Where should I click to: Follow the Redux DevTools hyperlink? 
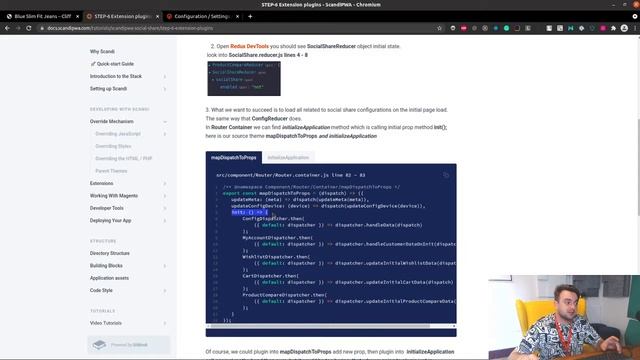coord(249,46)
